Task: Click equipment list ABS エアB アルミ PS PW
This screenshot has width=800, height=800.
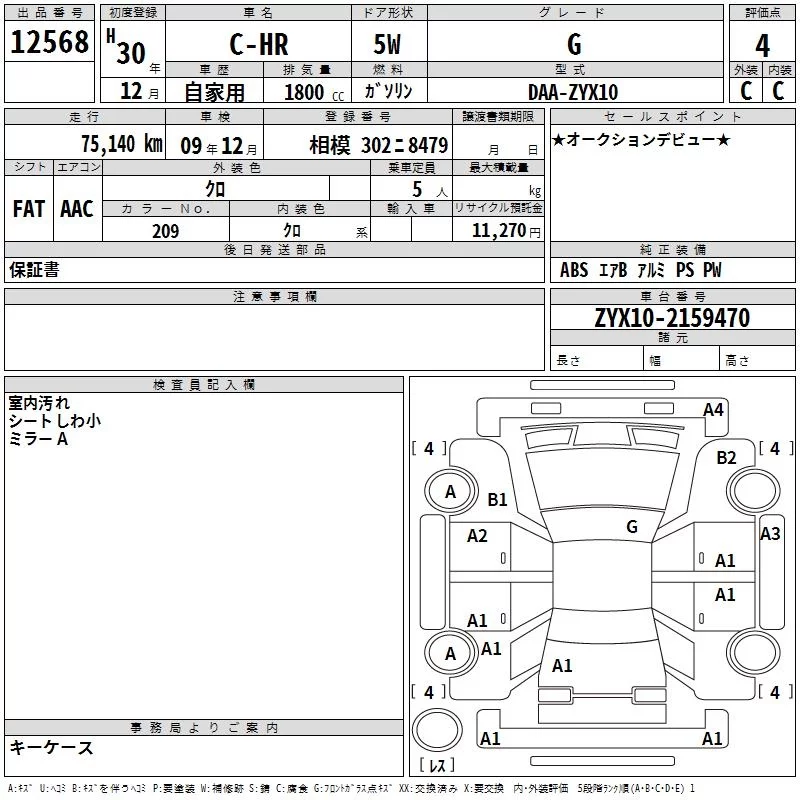Action: (641, 270)
